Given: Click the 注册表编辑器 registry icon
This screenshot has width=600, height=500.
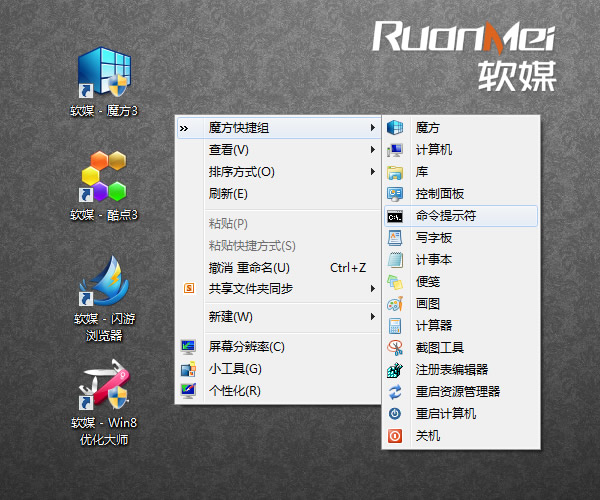Looking at the screenshot, I should 395,370.
